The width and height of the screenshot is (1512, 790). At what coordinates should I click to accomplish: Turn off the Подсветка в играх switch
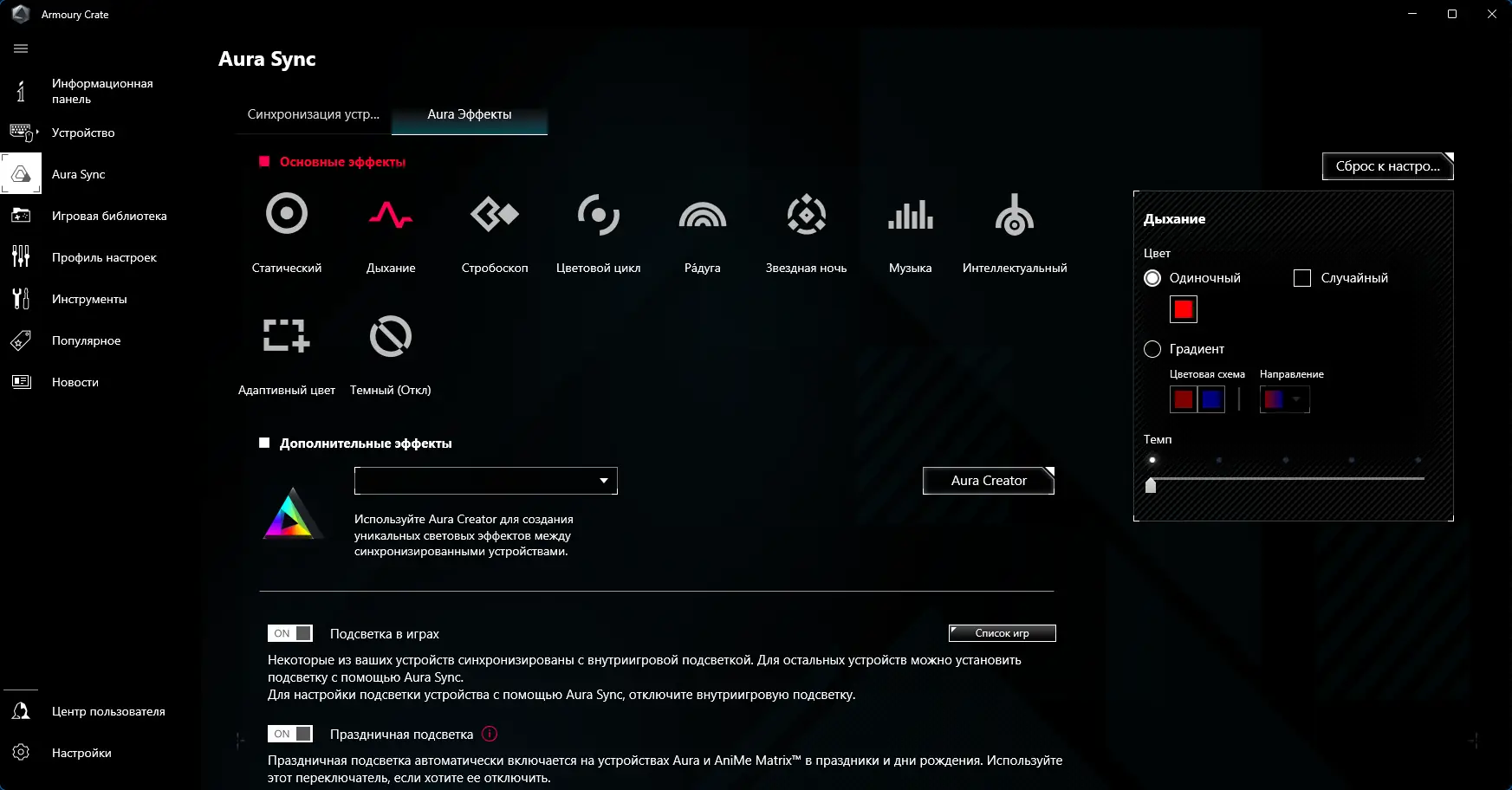290,633
